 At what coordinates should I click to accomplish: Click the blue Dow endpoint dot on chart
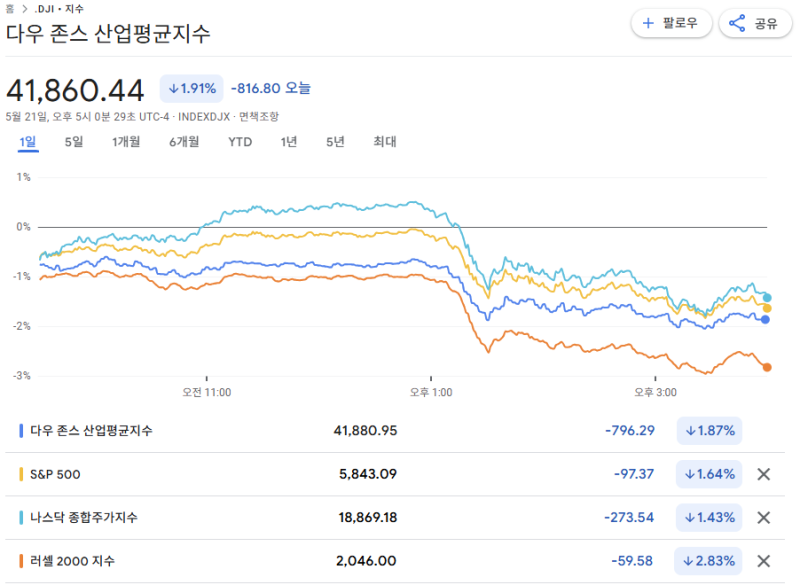(x=765, y=320)
